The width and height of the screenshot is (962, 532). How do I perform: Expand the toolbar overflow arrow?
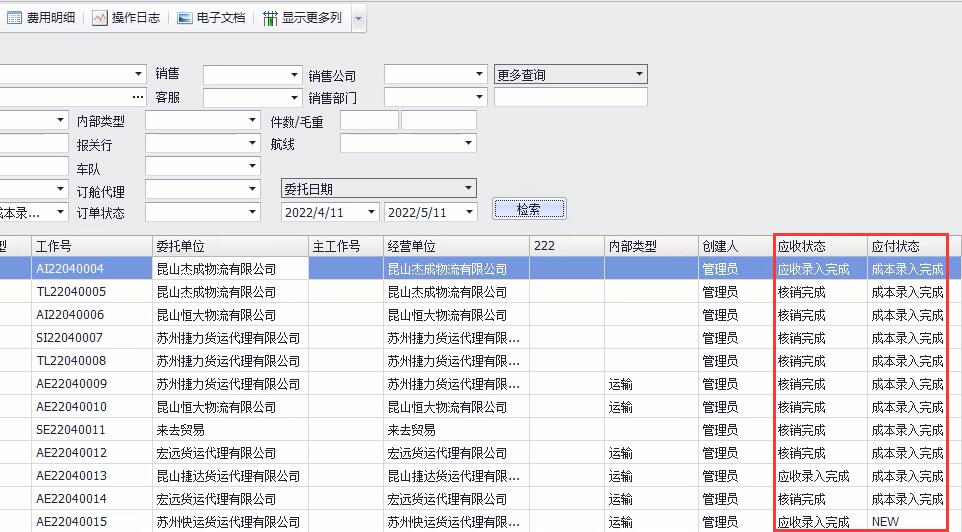click(x=358, y=18)
